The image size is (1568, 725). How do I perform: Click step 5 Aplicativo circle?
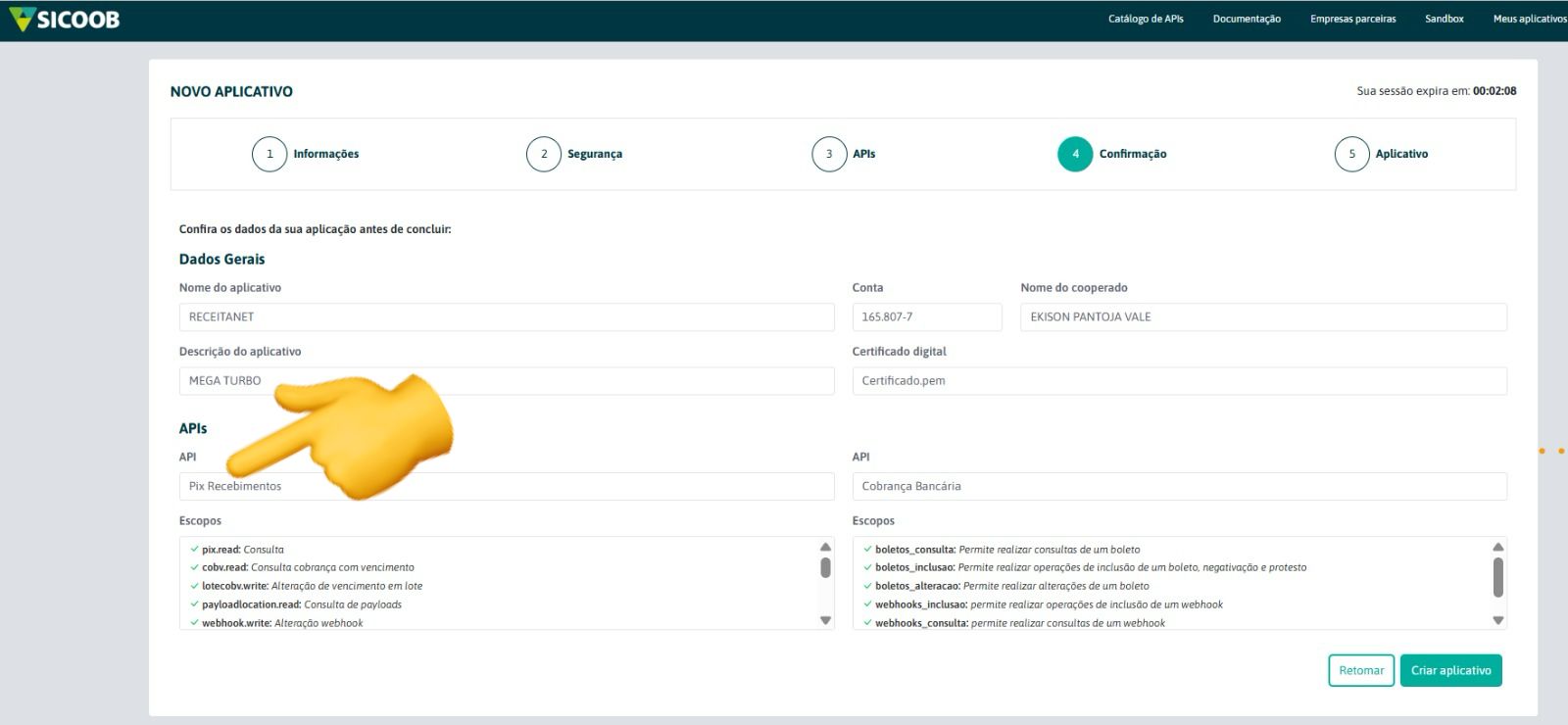click(1351, 154)
